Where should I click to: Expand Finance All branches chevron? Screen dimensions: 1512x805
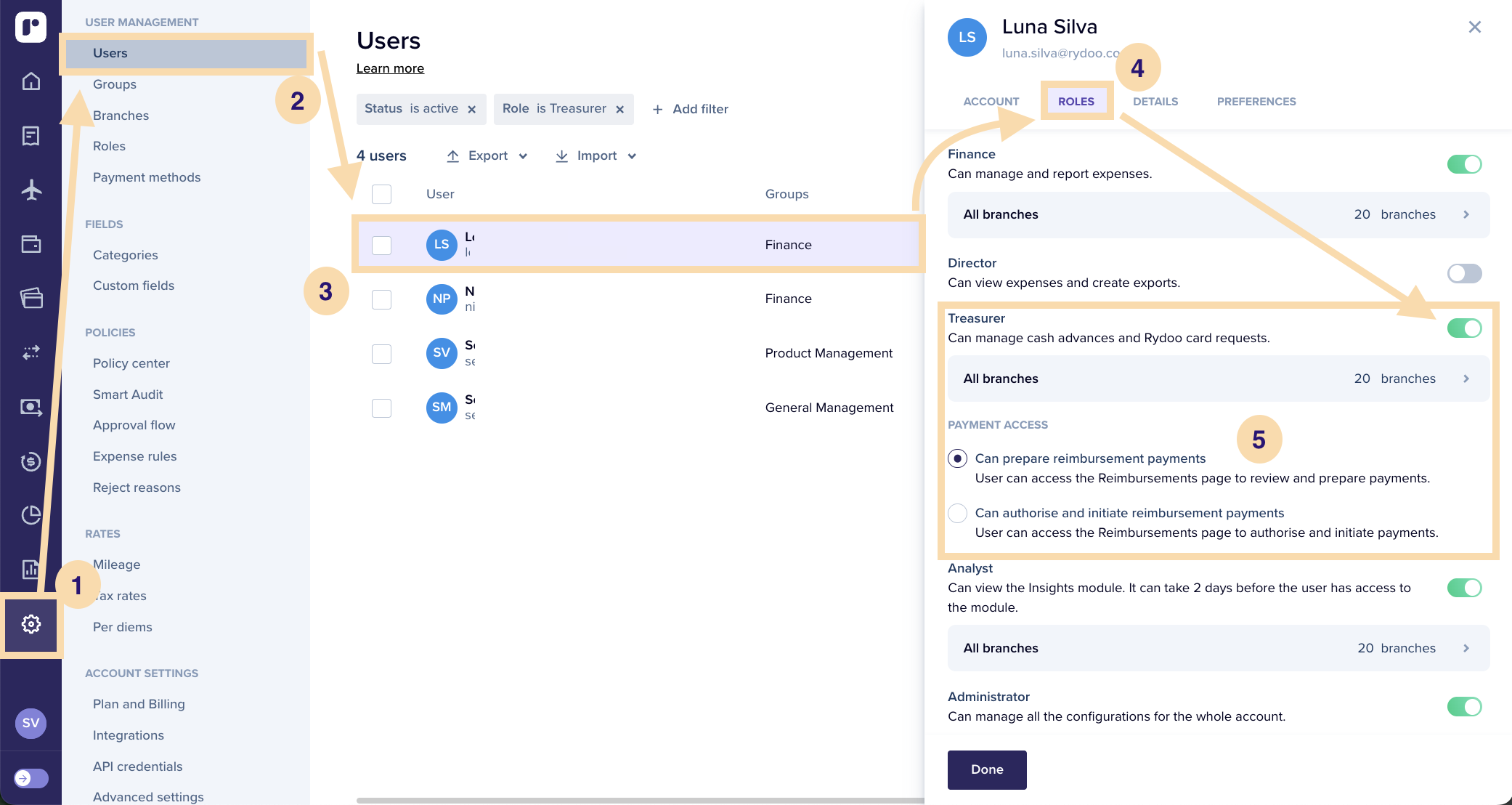[x=1466, y=214]
